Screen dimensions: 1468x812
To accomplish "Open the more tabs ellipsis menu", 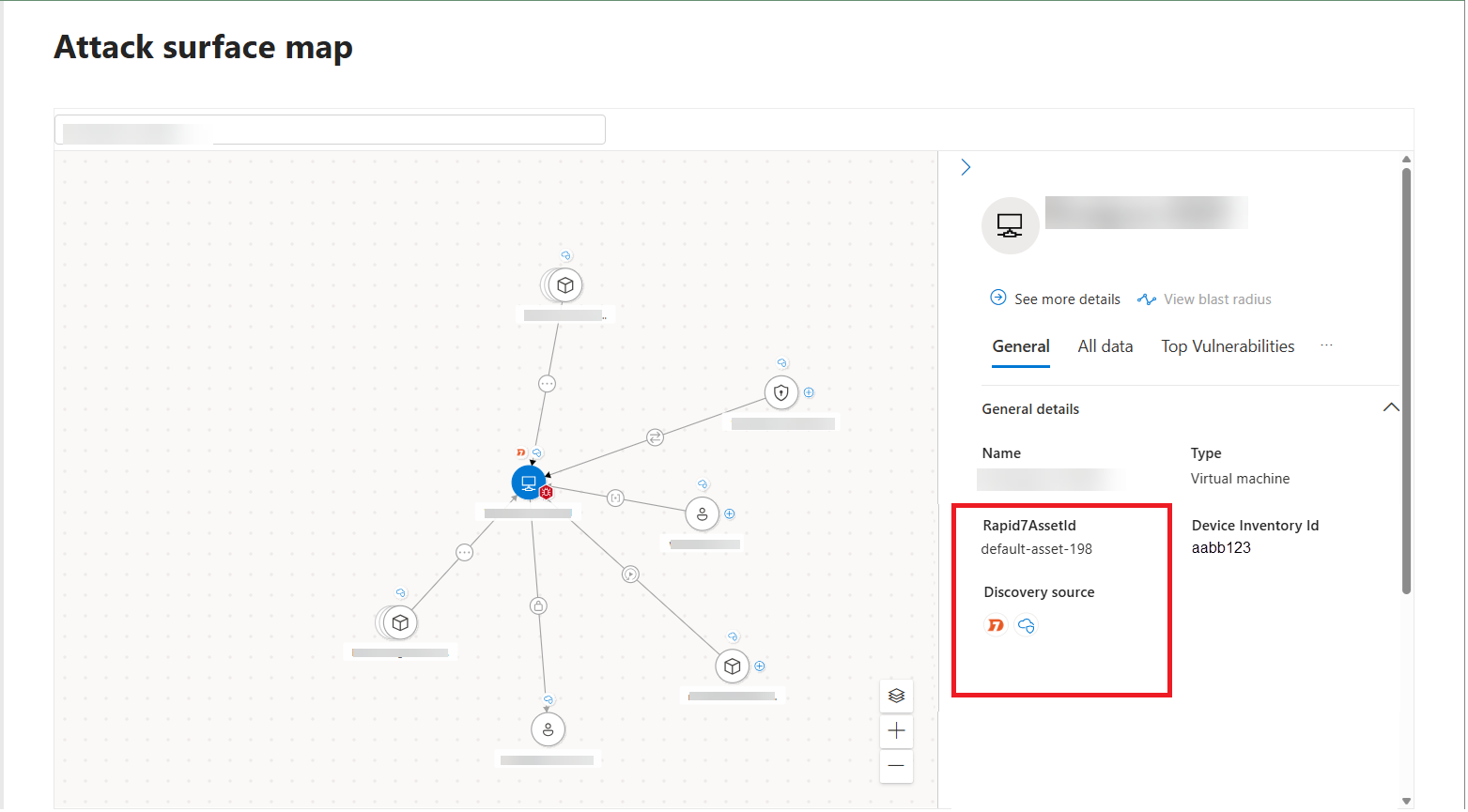I will [1326, 345].
